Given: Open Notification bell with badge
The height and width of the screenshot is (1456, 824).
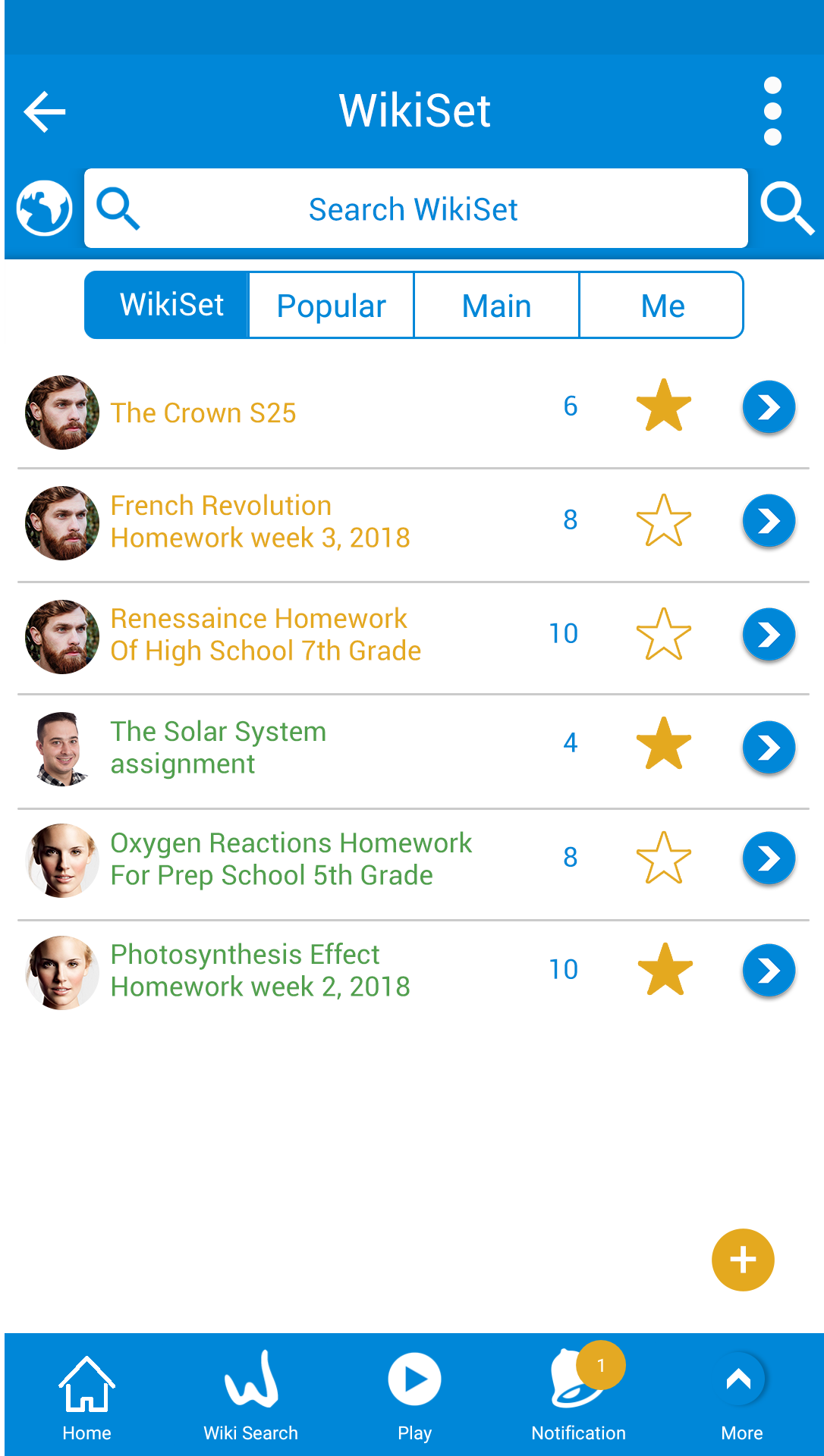Looking at the screenshot, I should [579, 1394].
